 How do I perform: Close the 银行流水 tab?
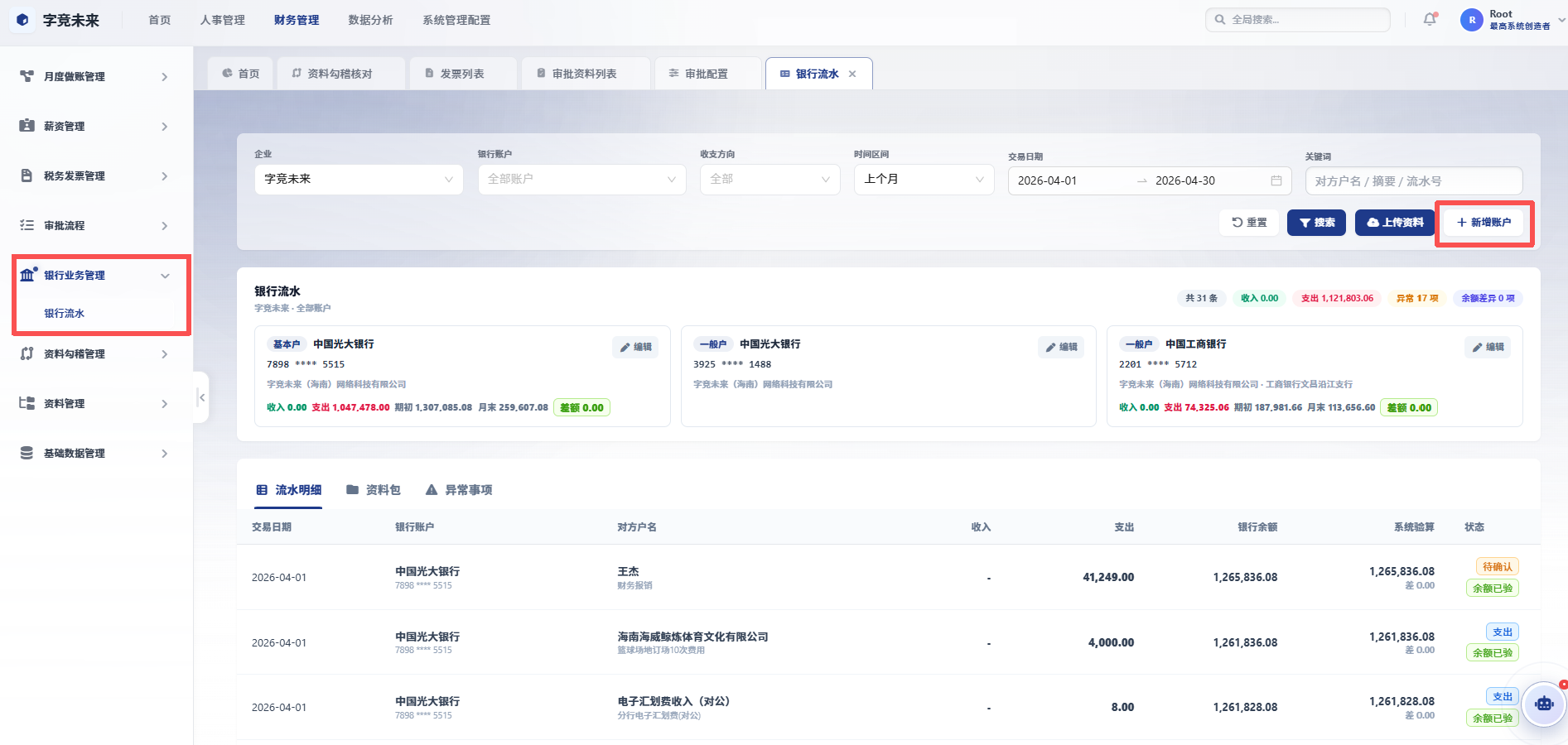pos(852,74)
